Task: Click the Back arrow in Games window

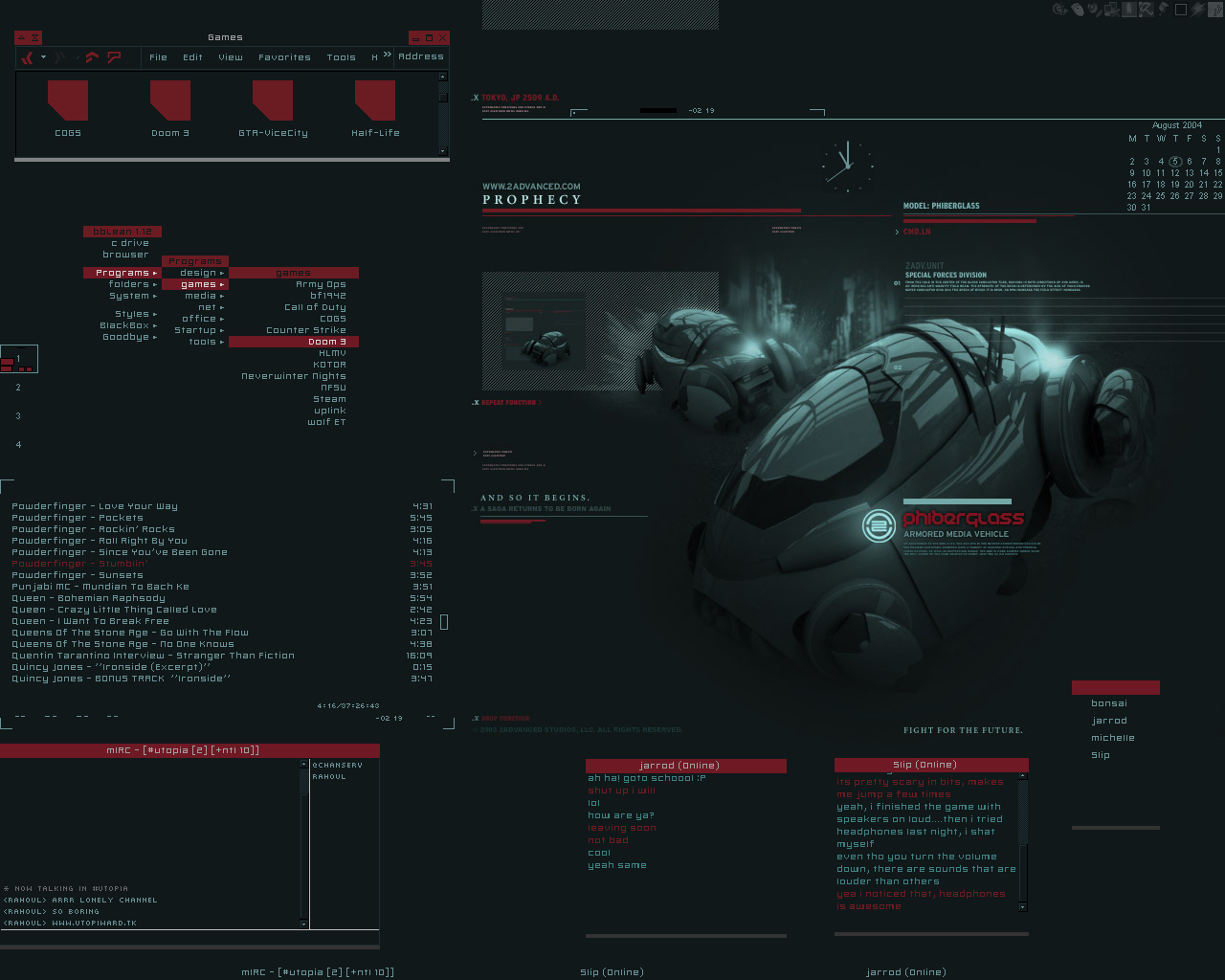Action: pyautogui.click(x=28, y=57)
